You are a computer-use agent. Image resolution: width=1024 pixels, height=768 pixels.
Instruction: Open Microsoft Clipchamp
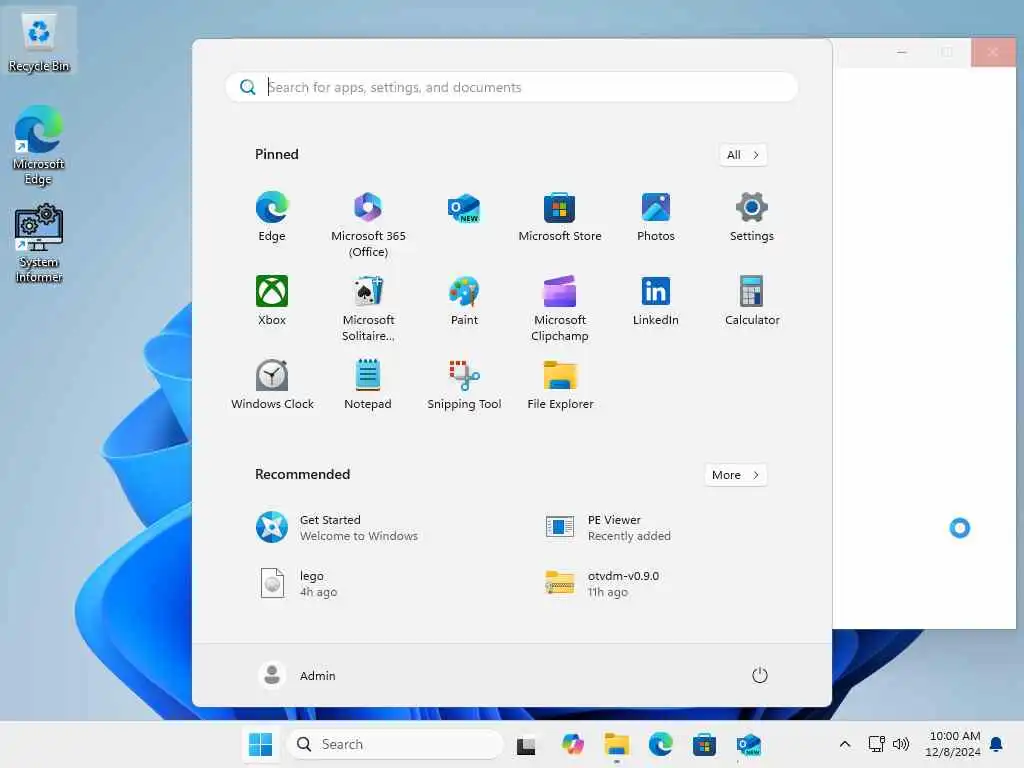(x=560, y=308)
